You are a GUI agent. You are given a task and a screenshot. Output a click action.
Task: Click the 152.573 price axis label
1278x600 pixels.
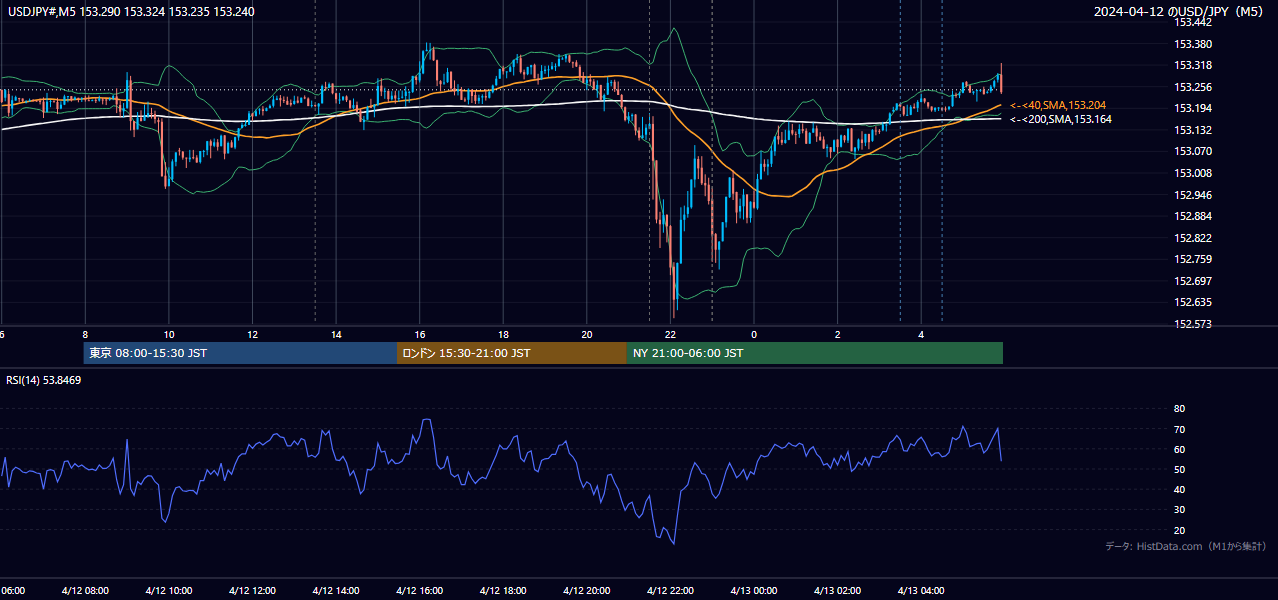click(x=1192, y=324)
